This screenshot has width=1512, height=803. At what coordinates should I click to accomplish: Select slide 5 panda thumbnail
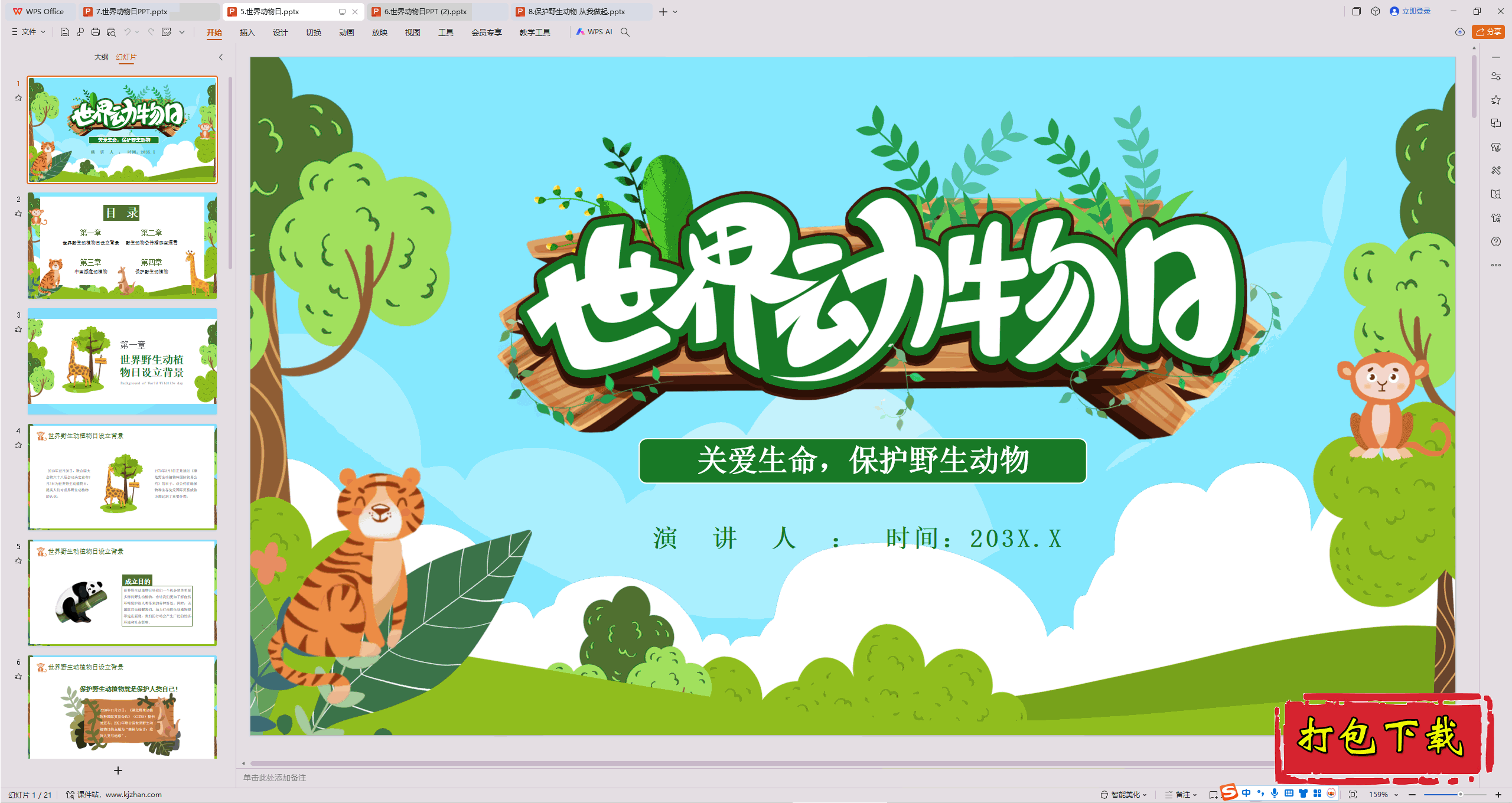point(122,593)
